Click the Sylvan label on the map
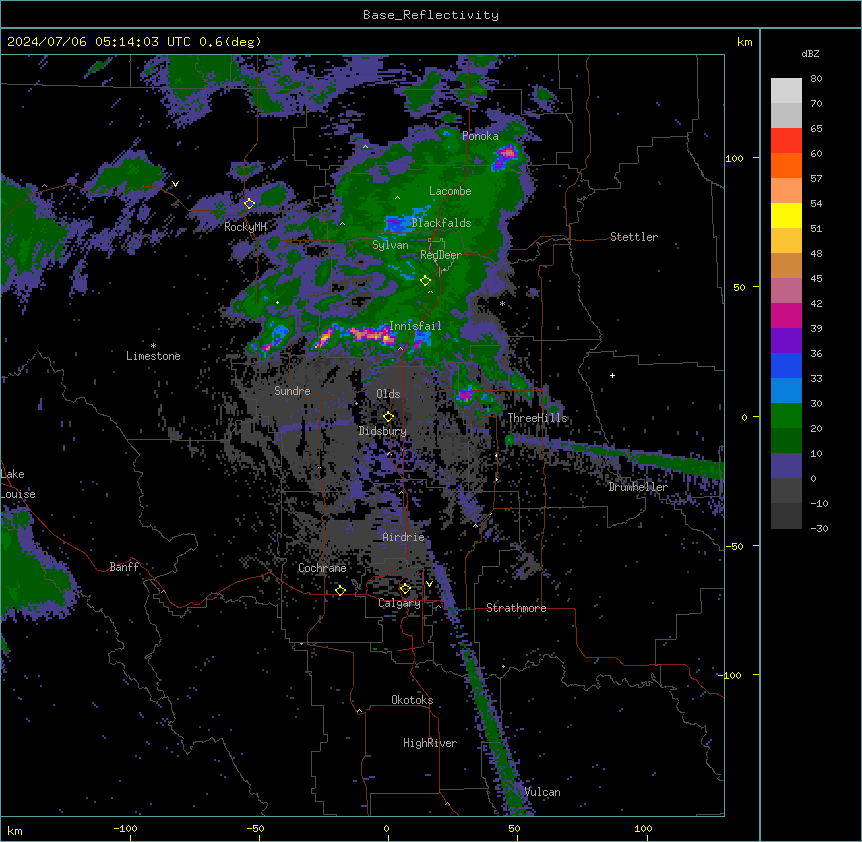The image size is (862, 842). 390,245
